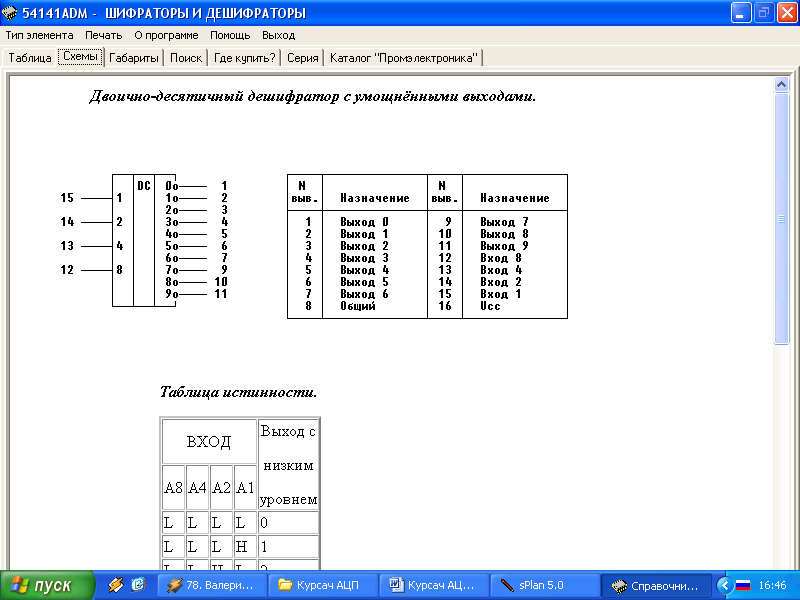The height and width of the screenshot is (600, 800).
Task: Click pin number 14 on the schematic
Action: coord(67,222)
